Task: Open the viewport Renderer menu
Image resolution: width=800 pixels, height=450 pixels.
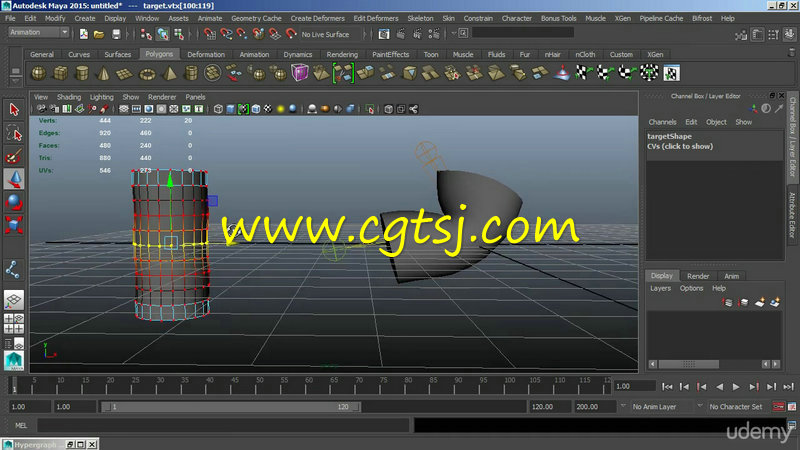Action: pyautogui.click(x=162, y=97)
